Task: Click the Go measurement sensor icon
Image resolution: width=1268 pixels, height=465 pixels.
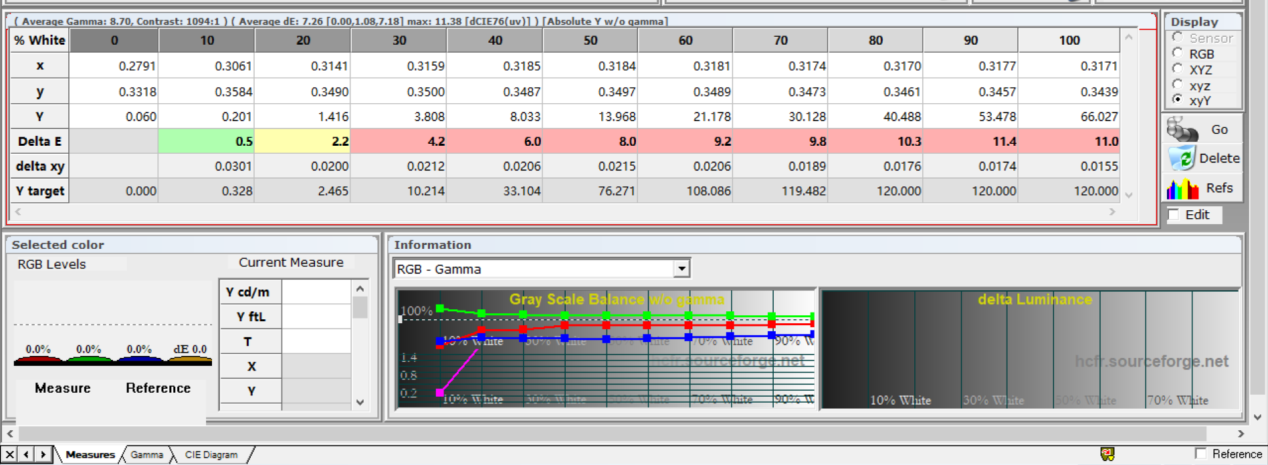Action: (x=1182, y=129)
